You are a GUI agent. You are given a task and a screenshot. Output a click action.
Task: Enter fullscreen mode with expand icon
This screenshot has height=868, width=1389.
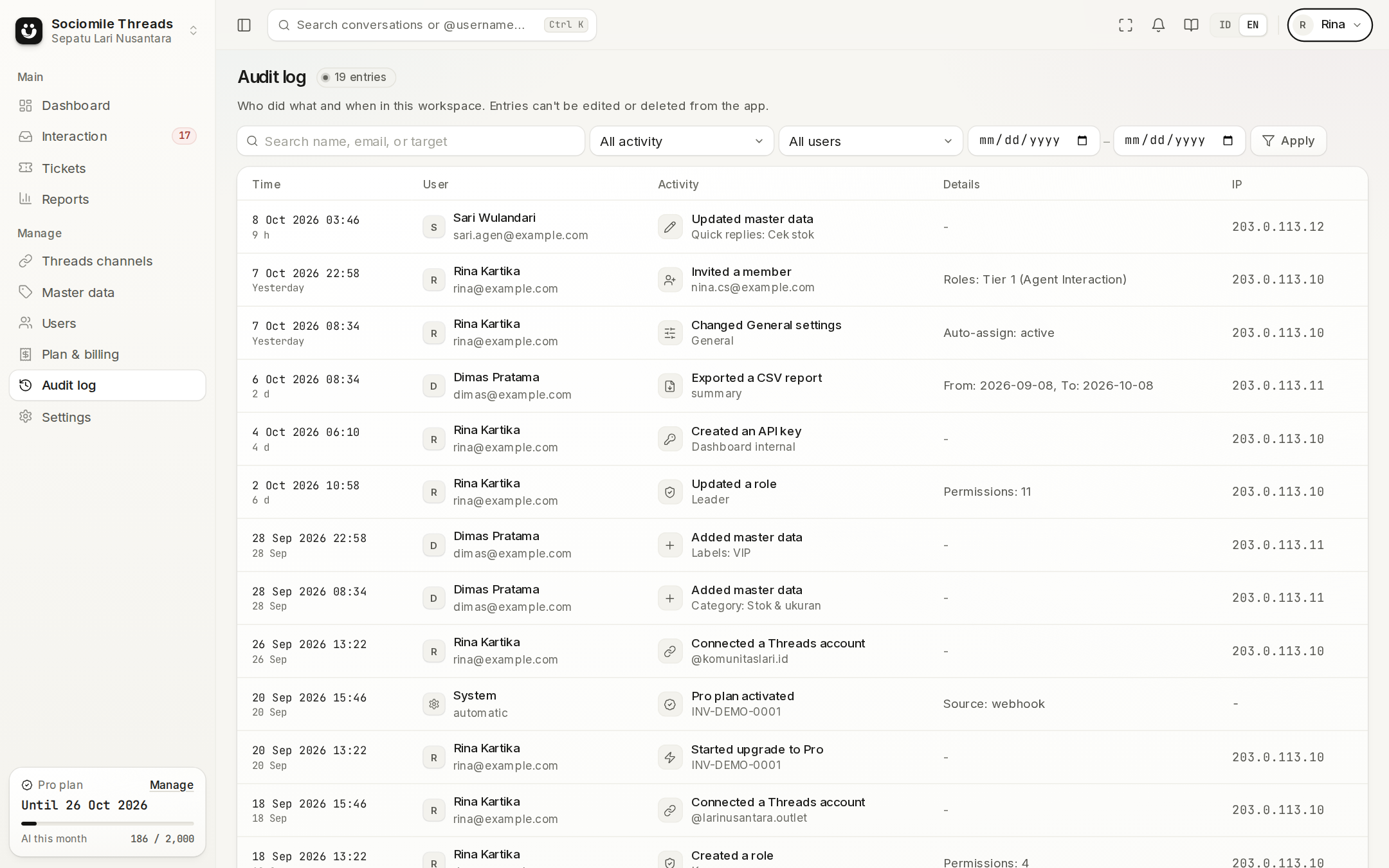pos(1125,25)
